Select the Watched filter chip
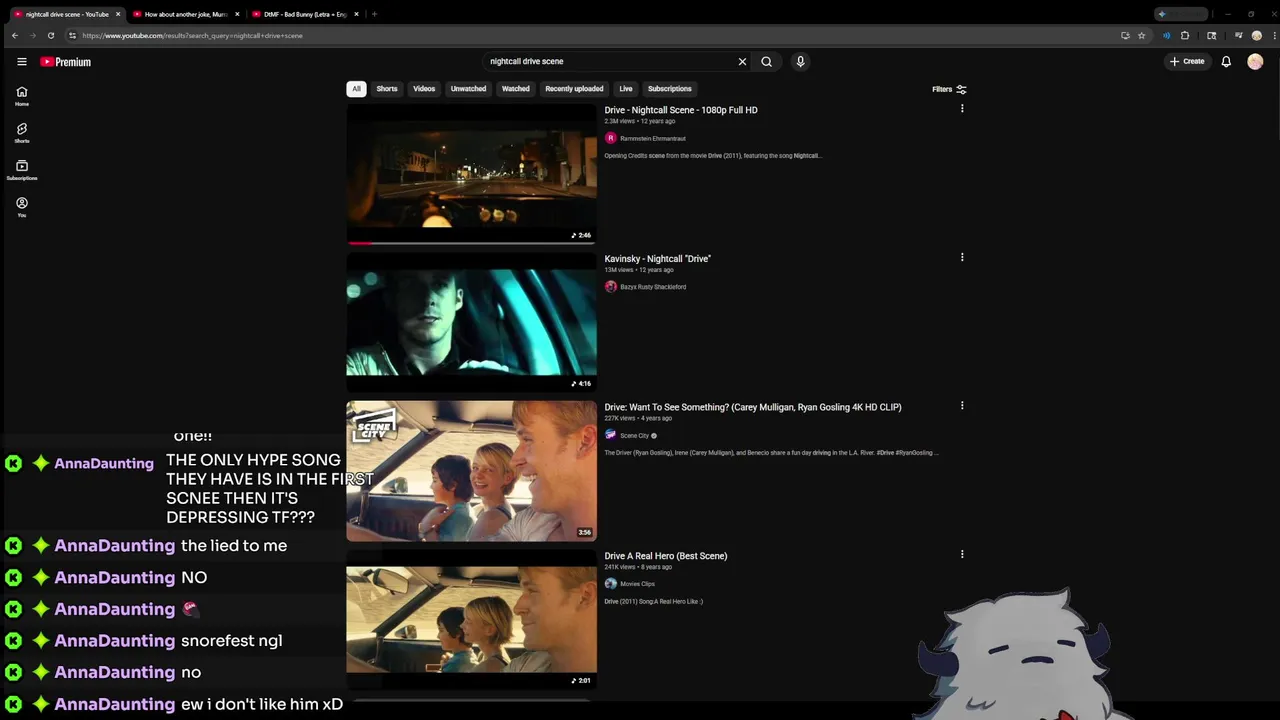 coord(516,89)
